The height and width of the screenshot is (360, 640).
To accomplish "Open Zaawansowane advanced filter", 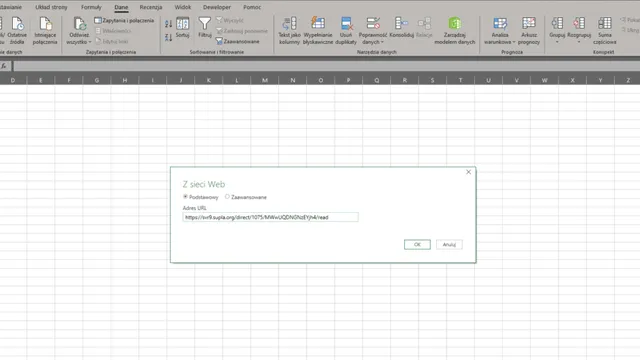I will 238,41.
